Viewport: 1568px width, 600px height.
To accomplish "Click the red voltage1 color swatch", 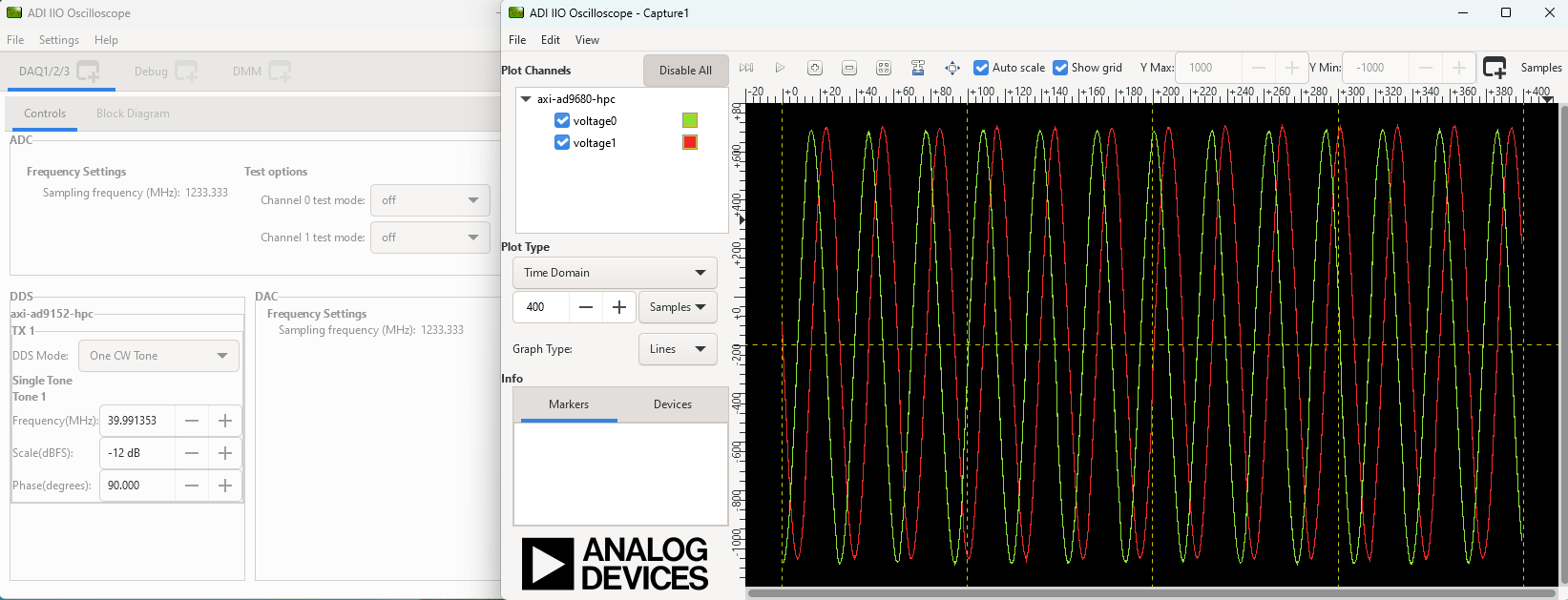I will tap(690, 142).
